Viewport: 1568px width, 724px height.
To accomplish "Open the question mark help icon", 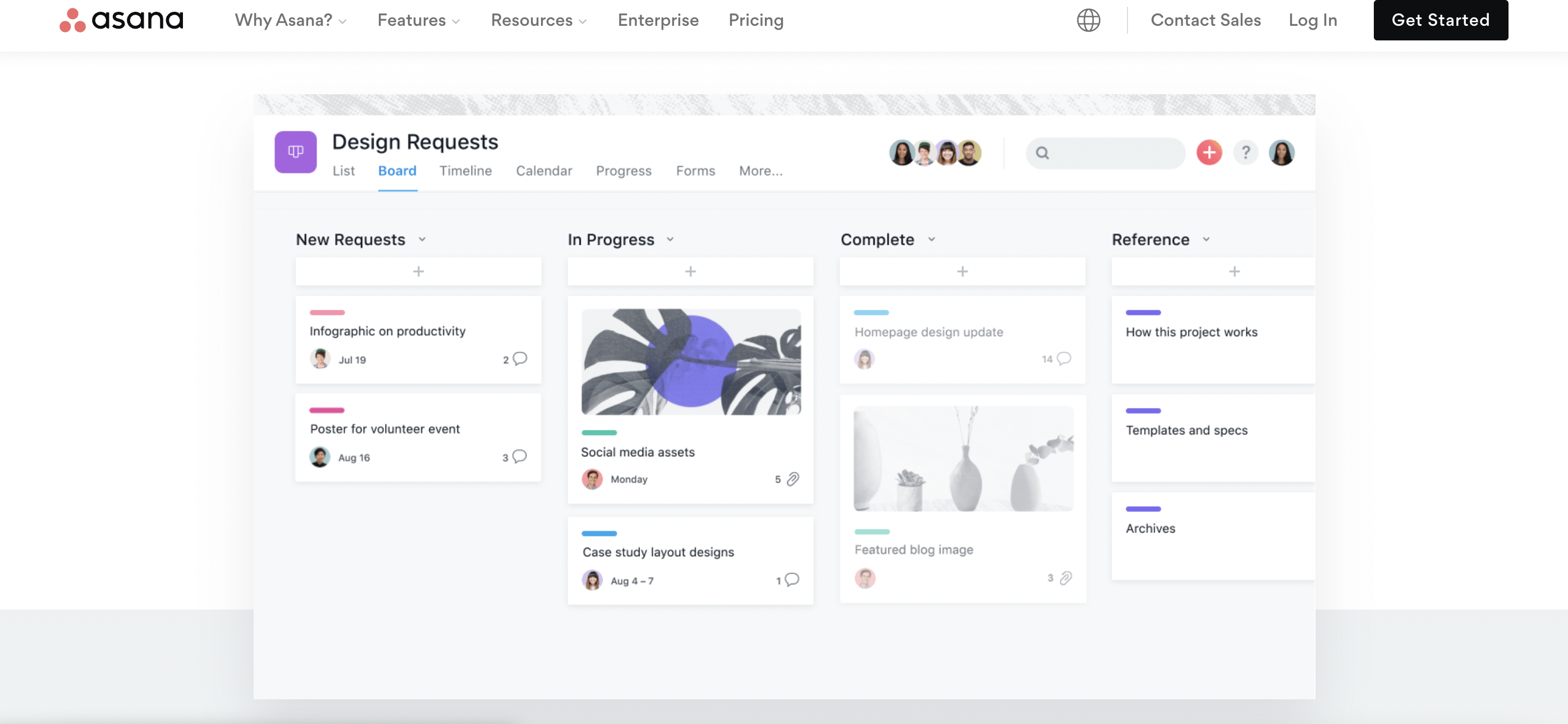I will (1245, 152).
